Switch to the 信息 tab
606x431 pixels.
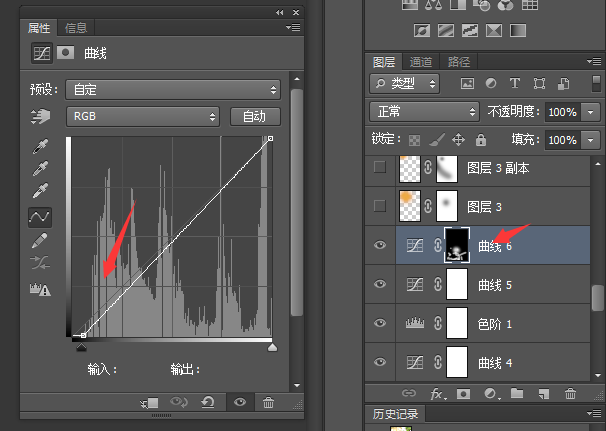click(75, 28)
